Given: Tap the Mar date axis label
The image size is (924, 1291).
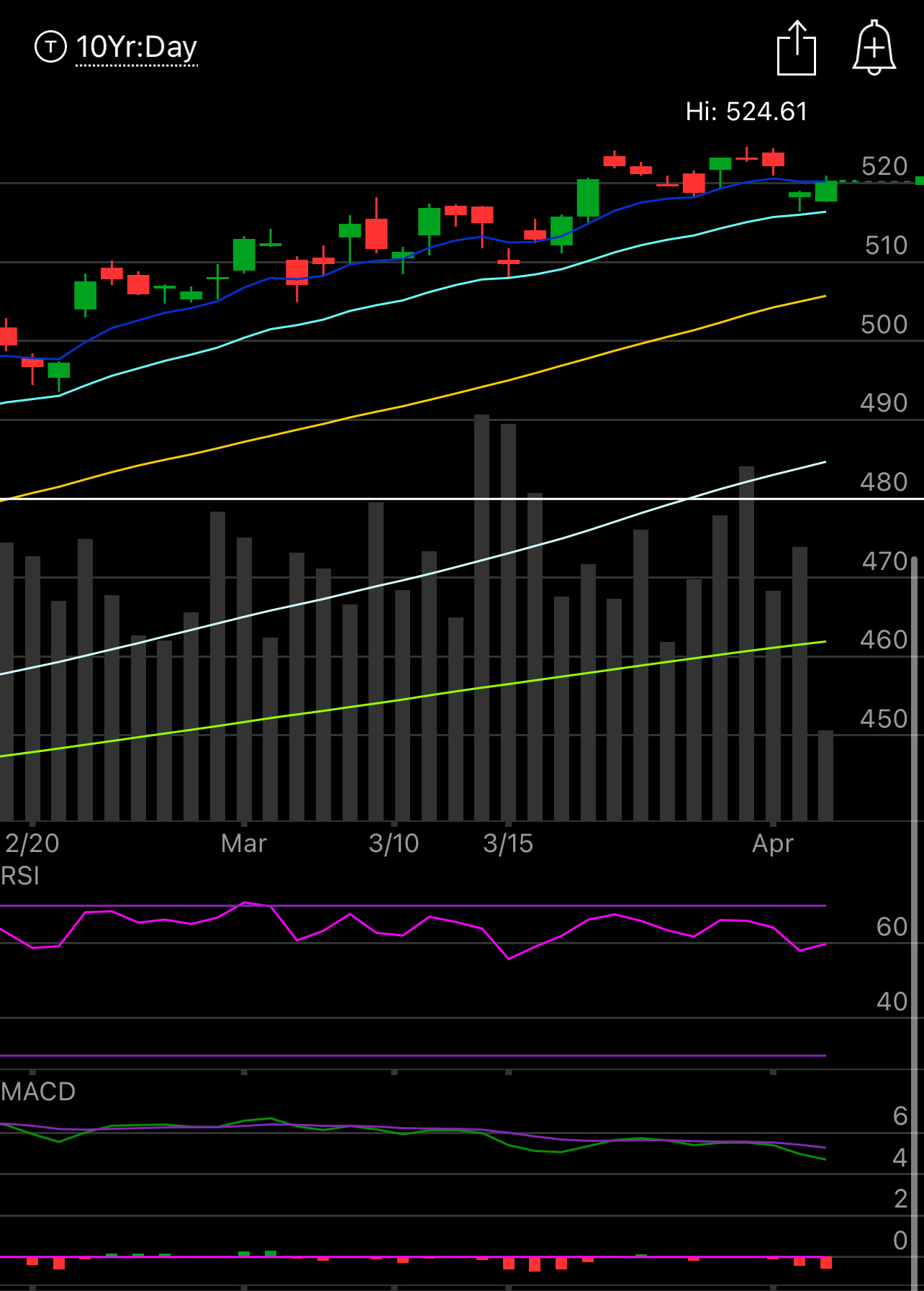Looking at the screenshot, I should [x=244, y=843].
